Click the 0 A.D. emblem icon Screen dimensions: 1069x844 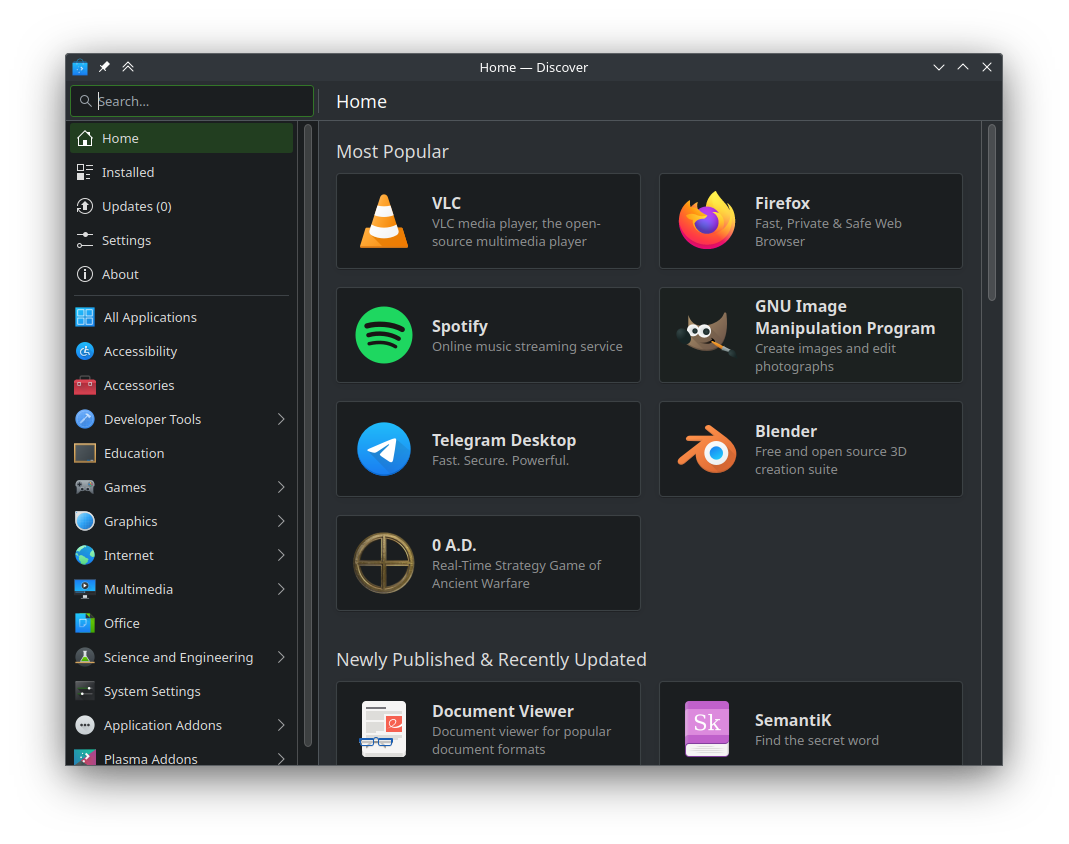[x=384, y=563]
